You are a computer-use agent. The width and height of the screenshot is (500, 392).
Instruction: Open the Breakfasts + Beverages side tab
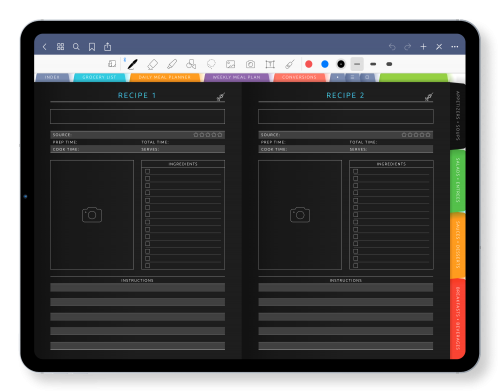pyautogui.click(x=458, y=318)
